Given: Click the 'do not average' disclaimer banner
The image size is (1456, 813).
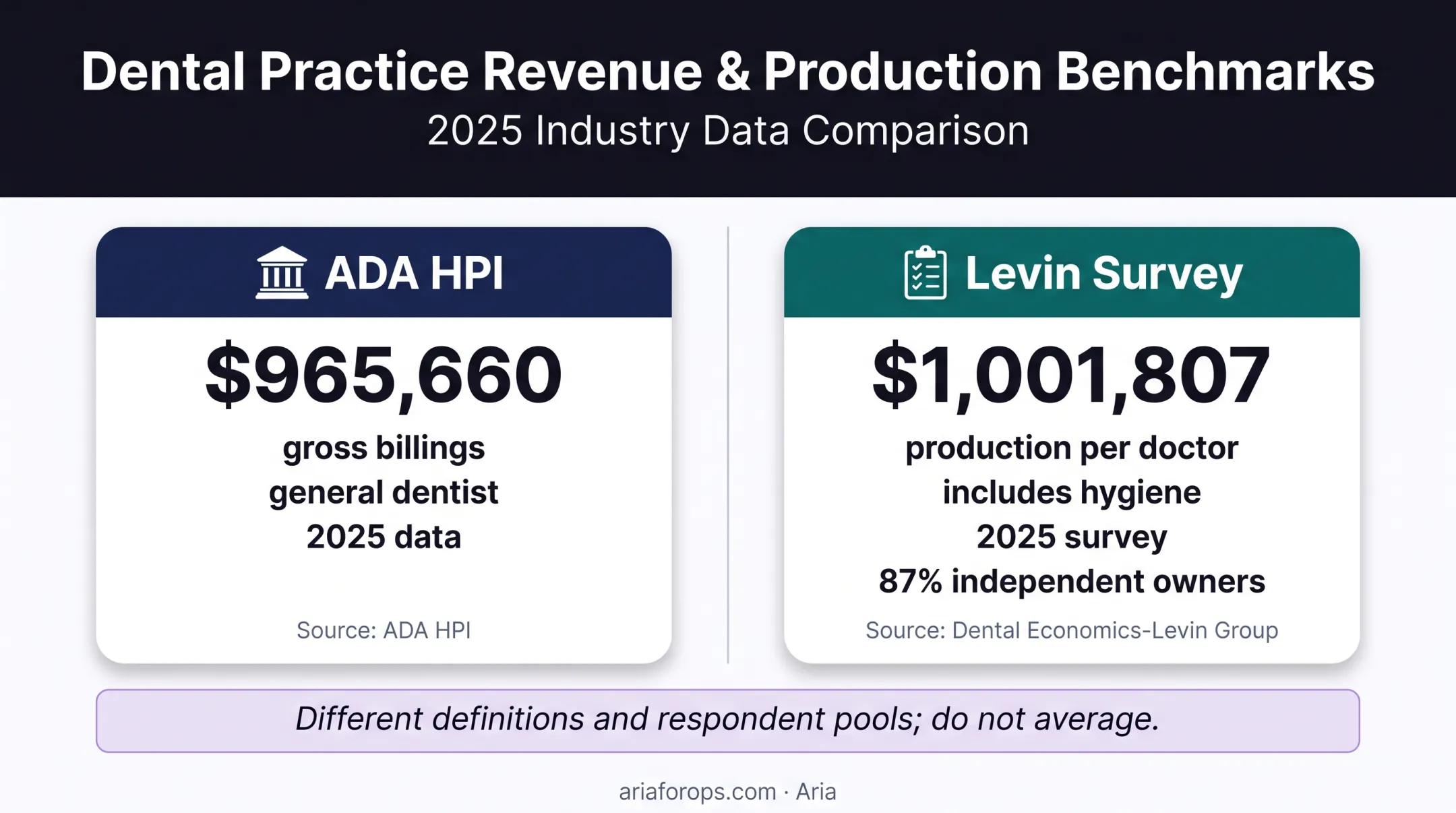Looking at the screenshot, I should 727,721.
